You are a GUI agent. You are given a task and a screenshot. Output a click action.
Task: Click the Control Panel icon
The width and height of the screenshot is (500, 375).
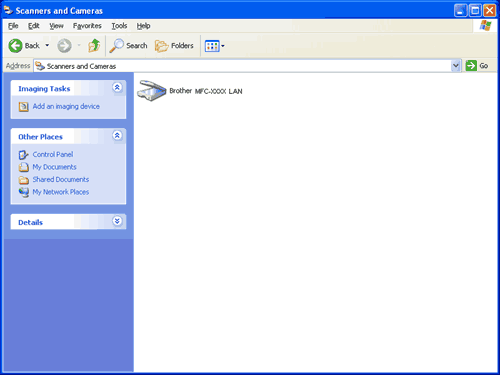[23, 155]
